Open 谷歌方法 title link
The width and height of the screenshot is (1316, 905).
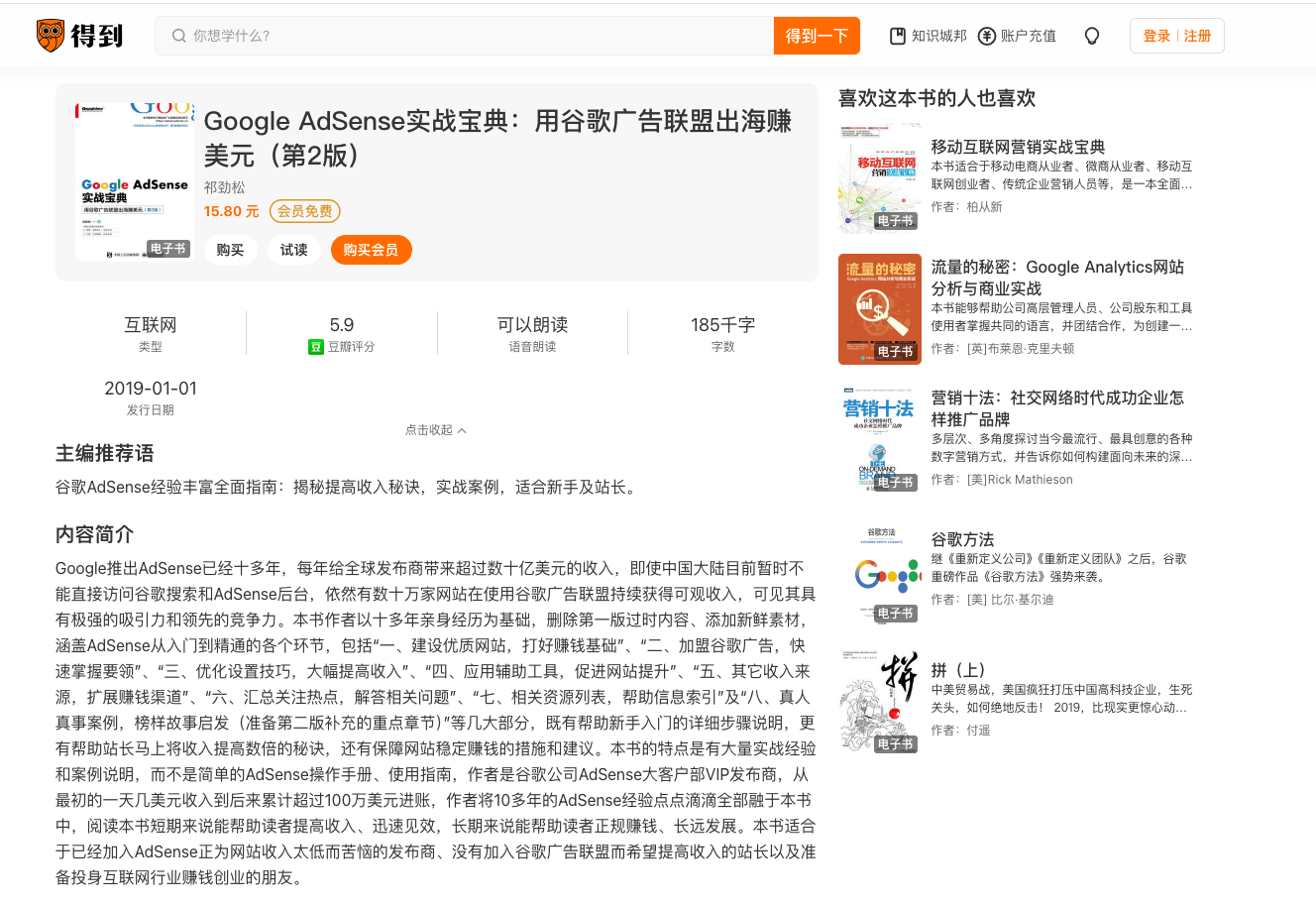[962, 539]
